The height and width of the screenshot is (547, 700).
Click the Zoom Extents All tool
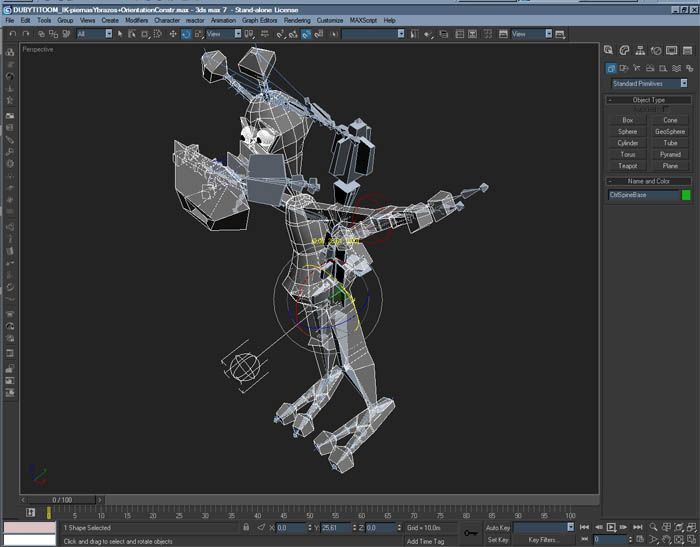click(692, 527)
